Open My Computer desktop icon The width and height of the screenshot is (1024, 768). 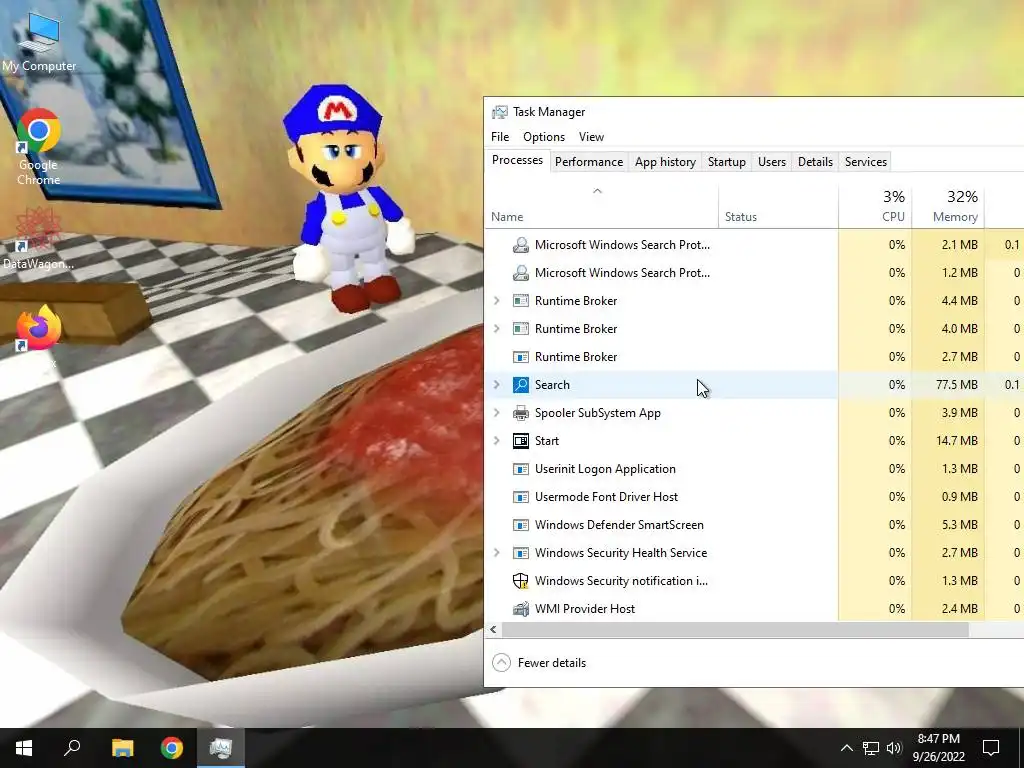pos(39,40)
